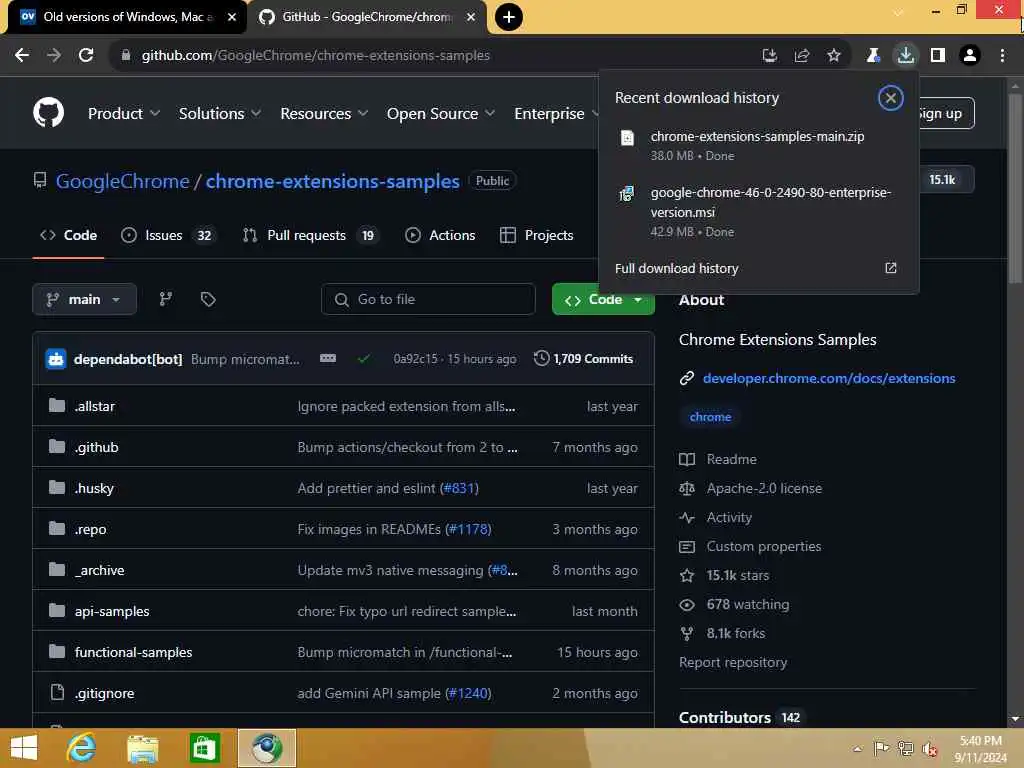This screenshot has width=1024, height=768.
Task: Open the .husky folder
Action: 94,488
